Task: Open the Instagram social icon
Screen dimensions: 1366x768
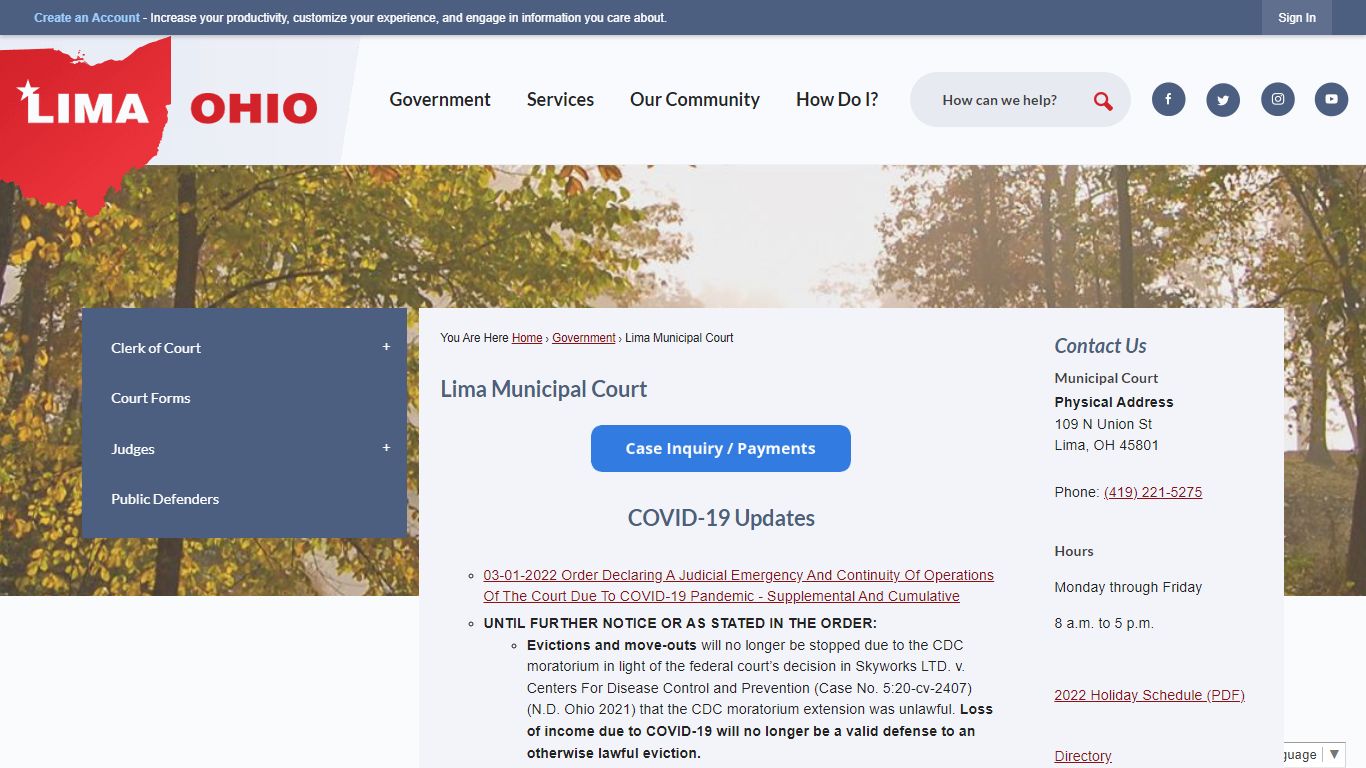Action: click(x=1277, y=99)
